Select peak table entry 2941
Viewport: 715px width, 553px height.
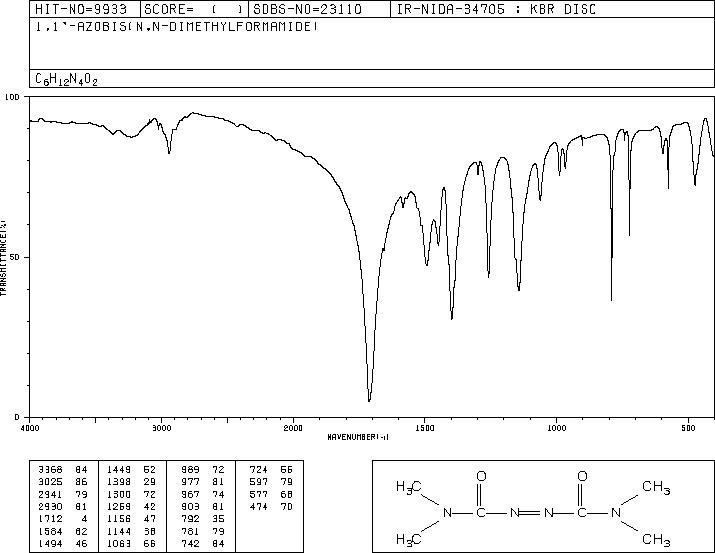pos(62,494)
